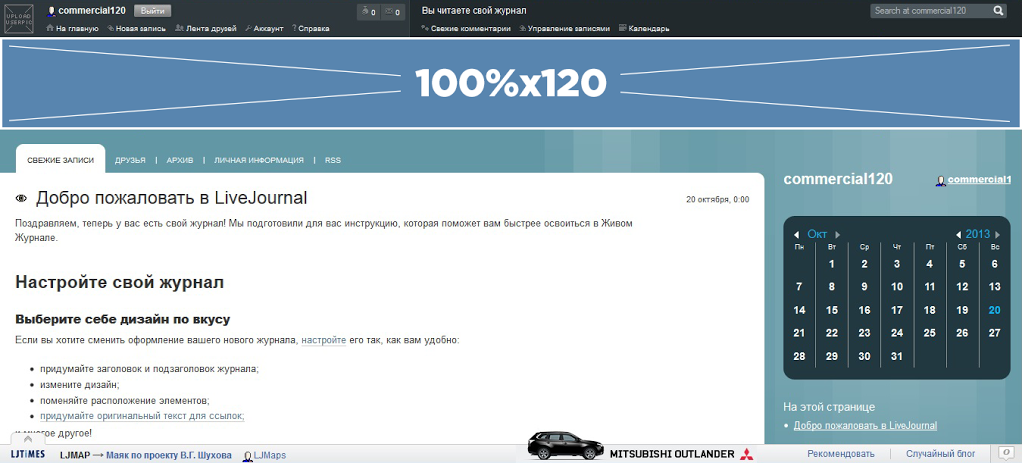The image size is (1022, 463).
Task: Click the user icon next to commercial1
Action: coord(941,180)
